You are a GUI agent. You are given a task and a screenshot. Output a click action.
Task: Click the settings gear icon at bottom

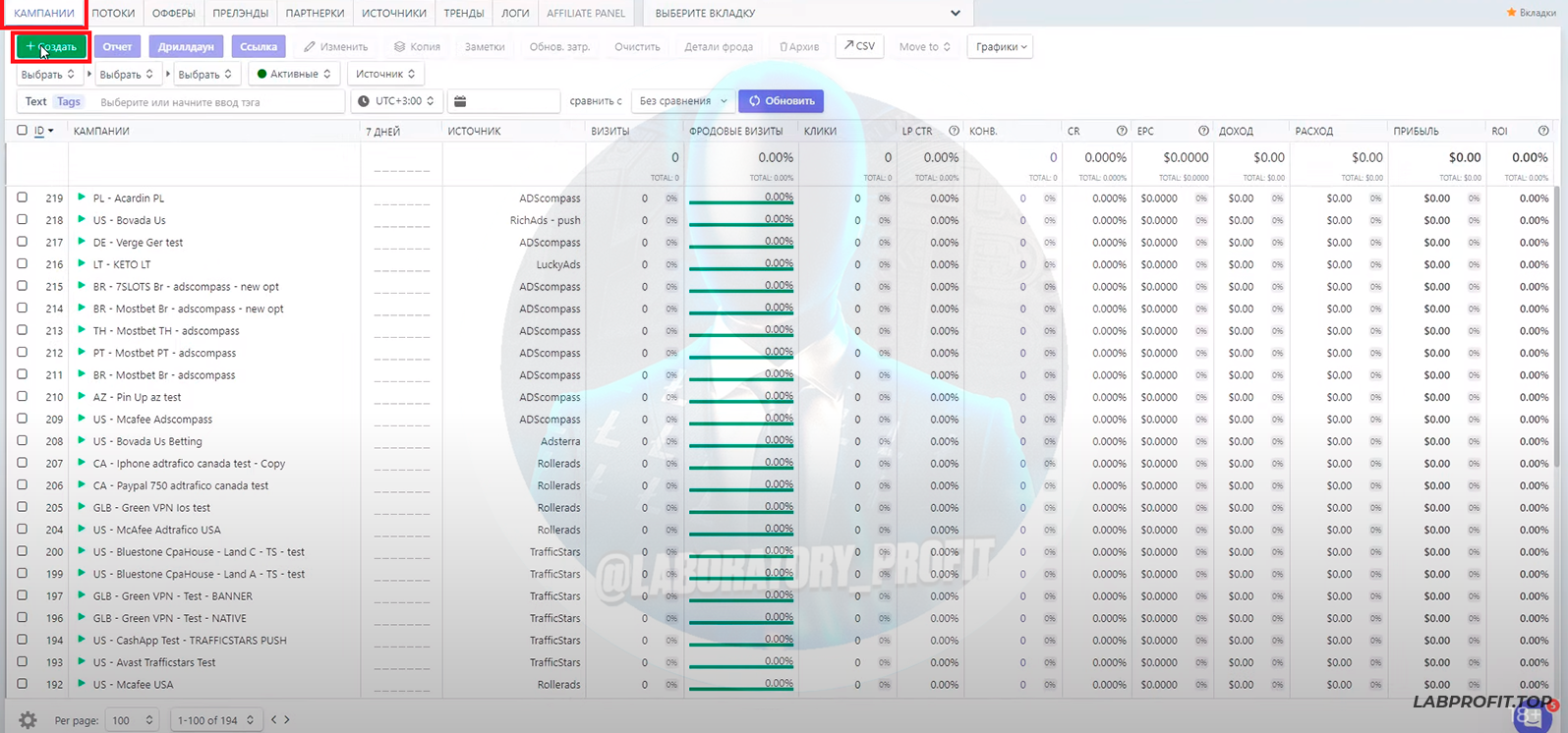pos(28,720)
